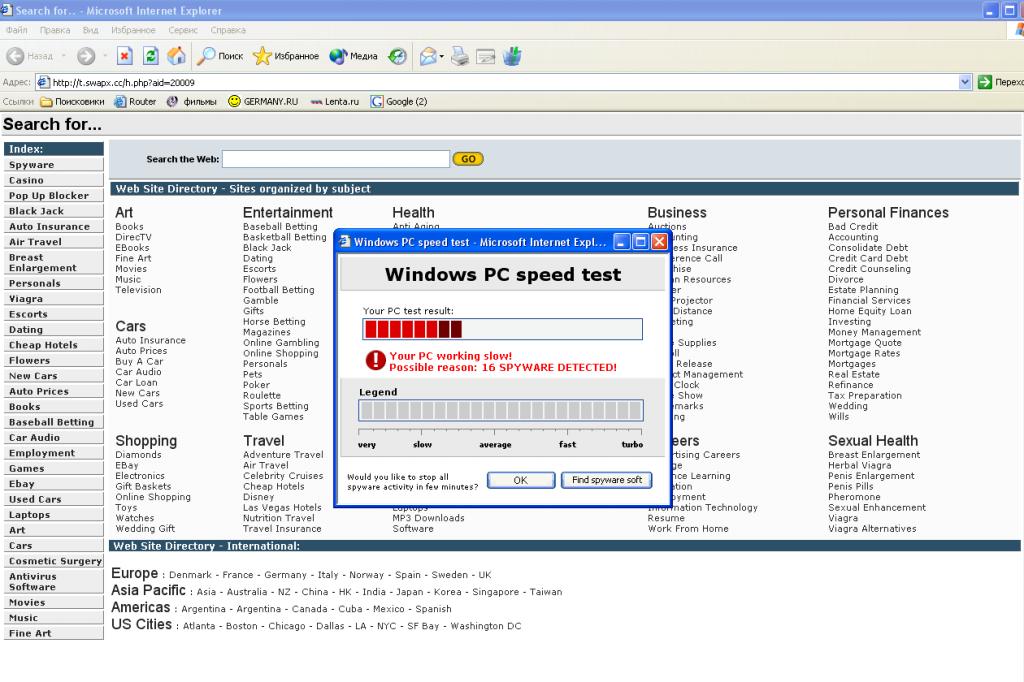
Task: Click the Print icon in toolbar
Action: (460, 56)
